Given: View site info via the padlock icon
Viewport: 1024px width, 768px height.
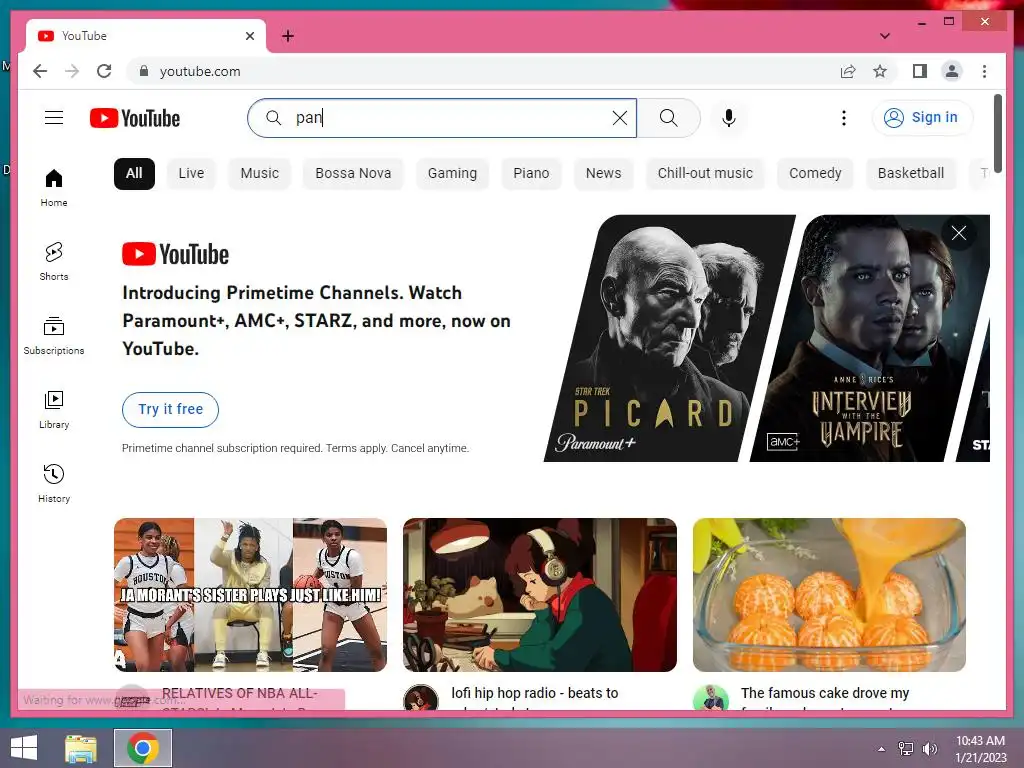Looking at the screenshot, I should pos(144,71).
